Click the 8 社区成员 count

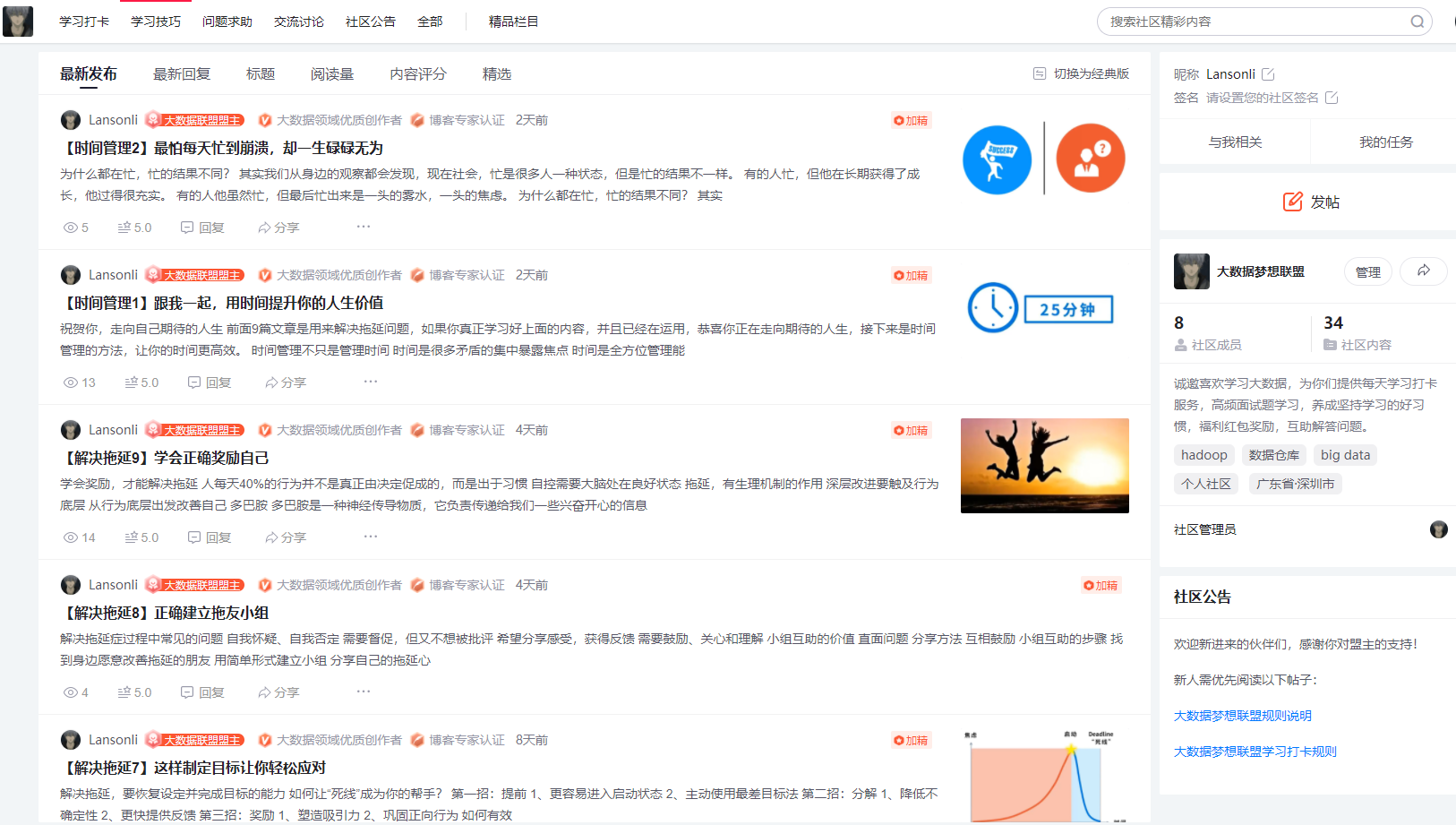1208,332
